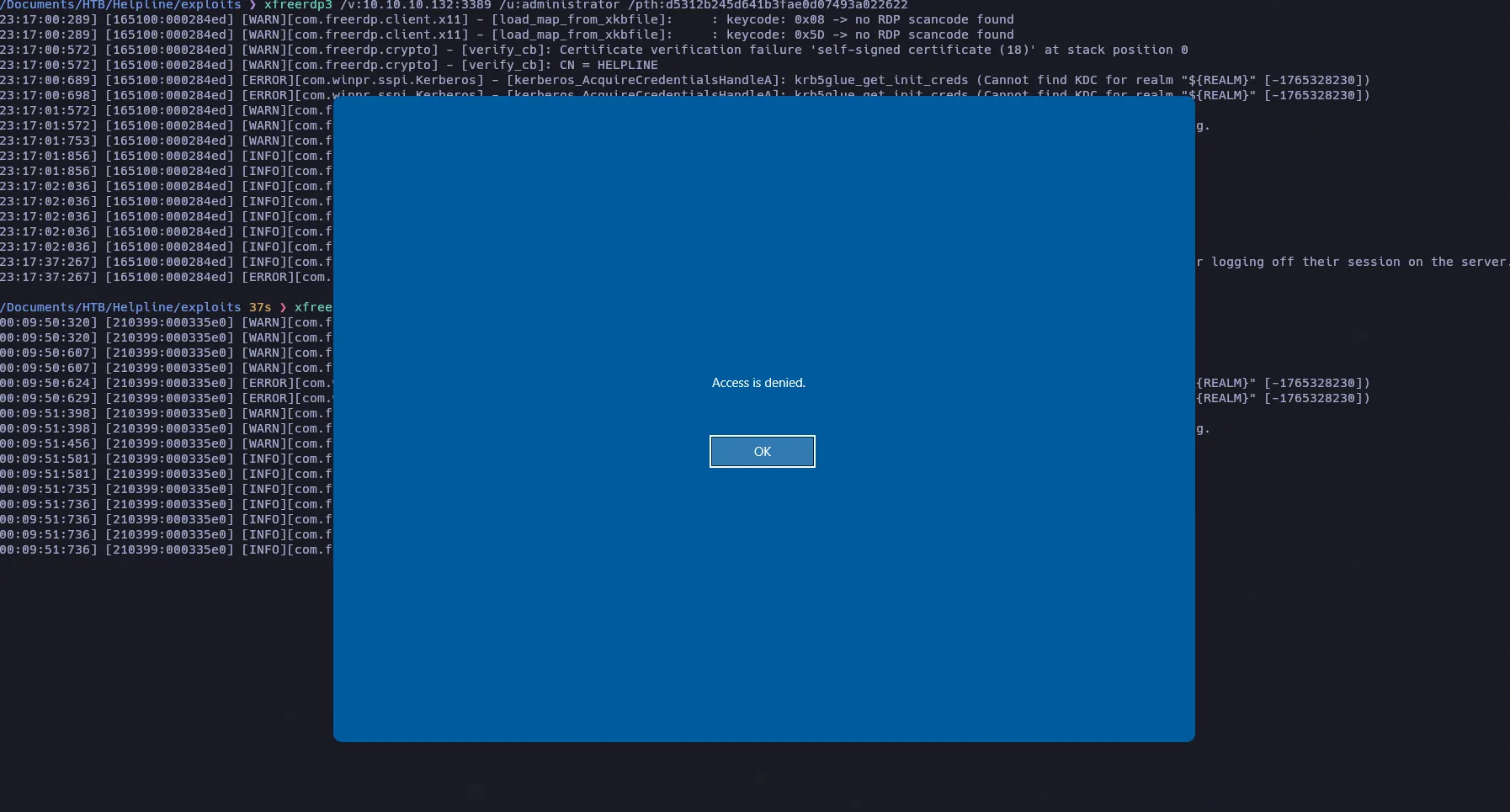1510x812 pixels.
Task: Click the ERROR line stamped 00:09:50:624
Action: point(167,383)
